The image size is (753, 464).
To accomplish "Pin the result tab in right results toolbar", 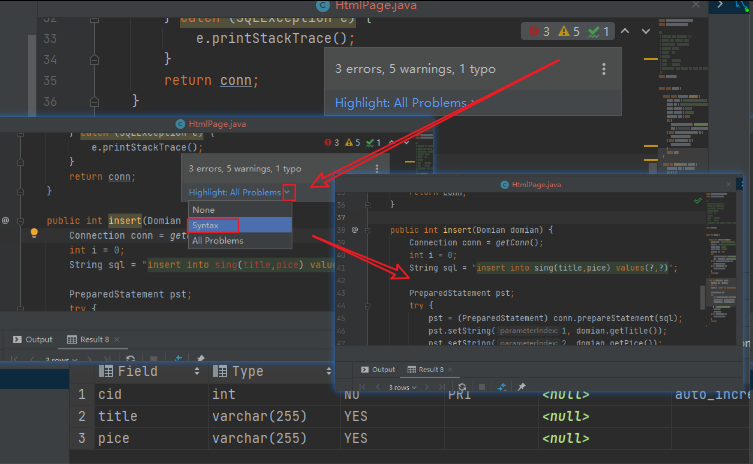I will (522, 387).
